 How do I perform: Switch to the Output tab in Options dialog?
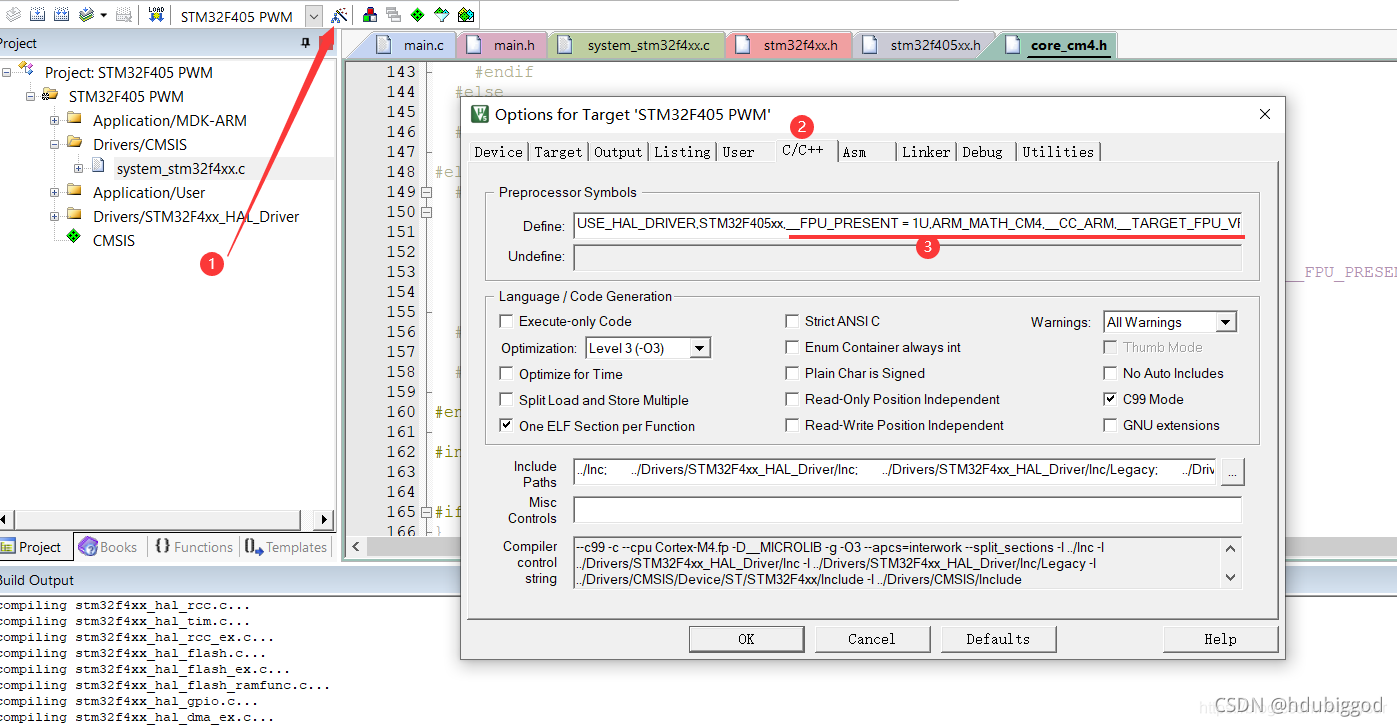[x=618, y=152]
